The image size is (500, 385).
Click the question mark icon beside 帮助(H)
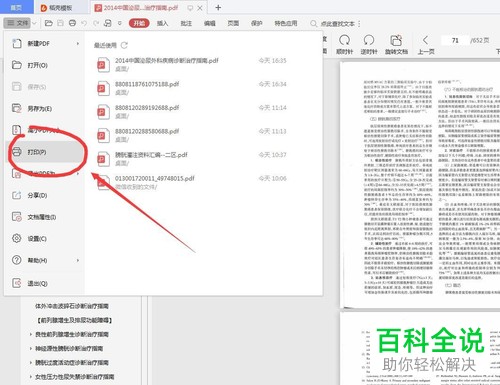click(x=17, y=260)
